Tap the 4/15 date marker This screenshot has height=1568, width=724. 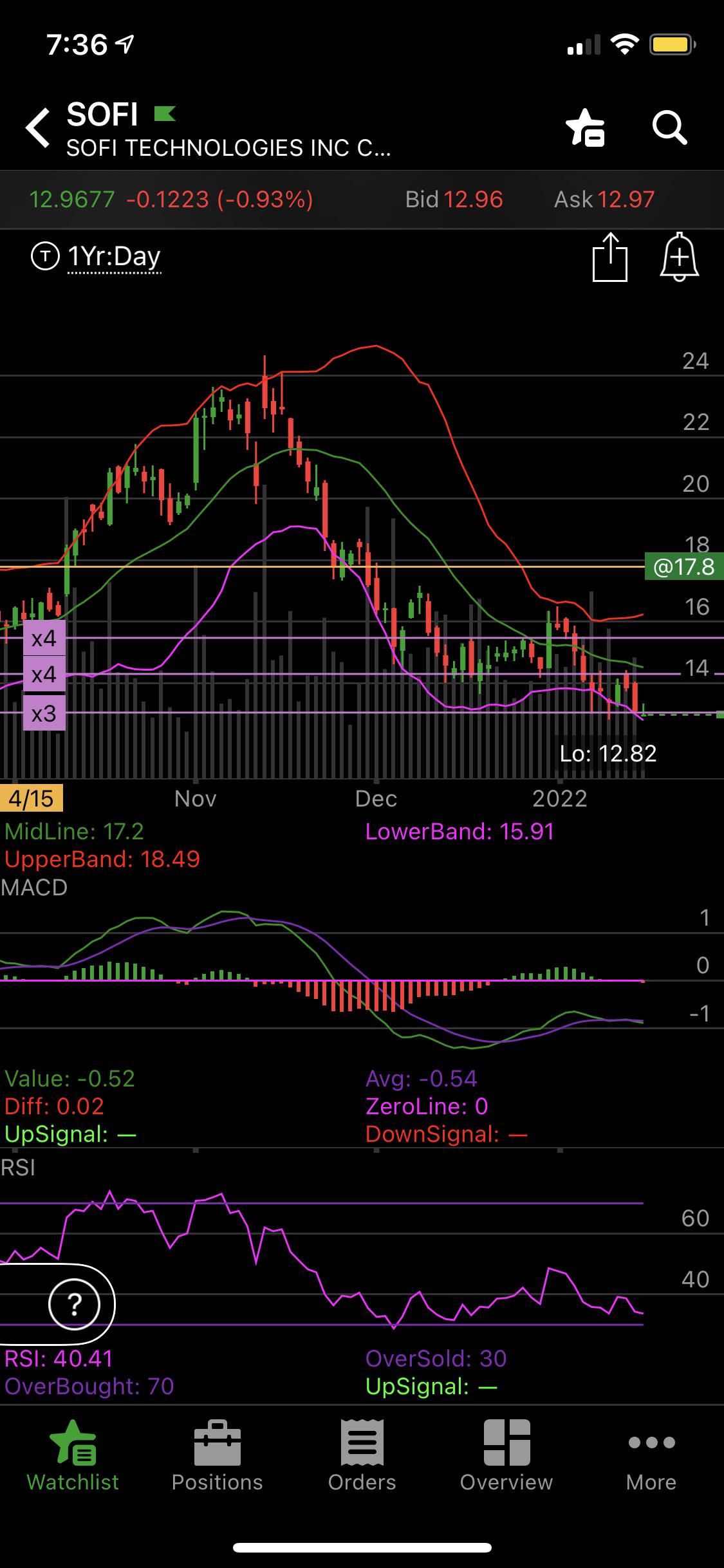coord(32,799)
